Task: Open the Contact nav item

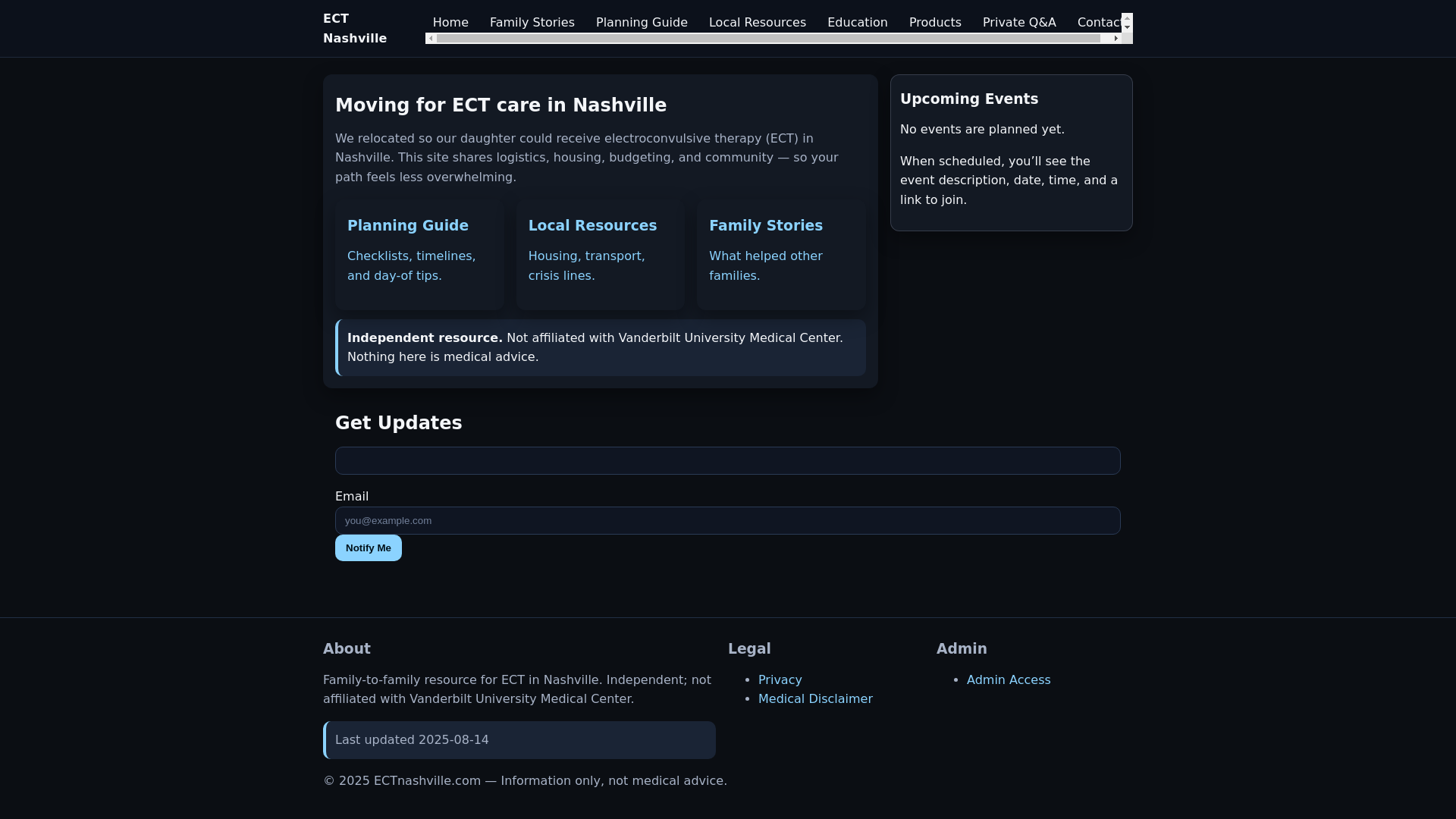Action: point(1100,23)
